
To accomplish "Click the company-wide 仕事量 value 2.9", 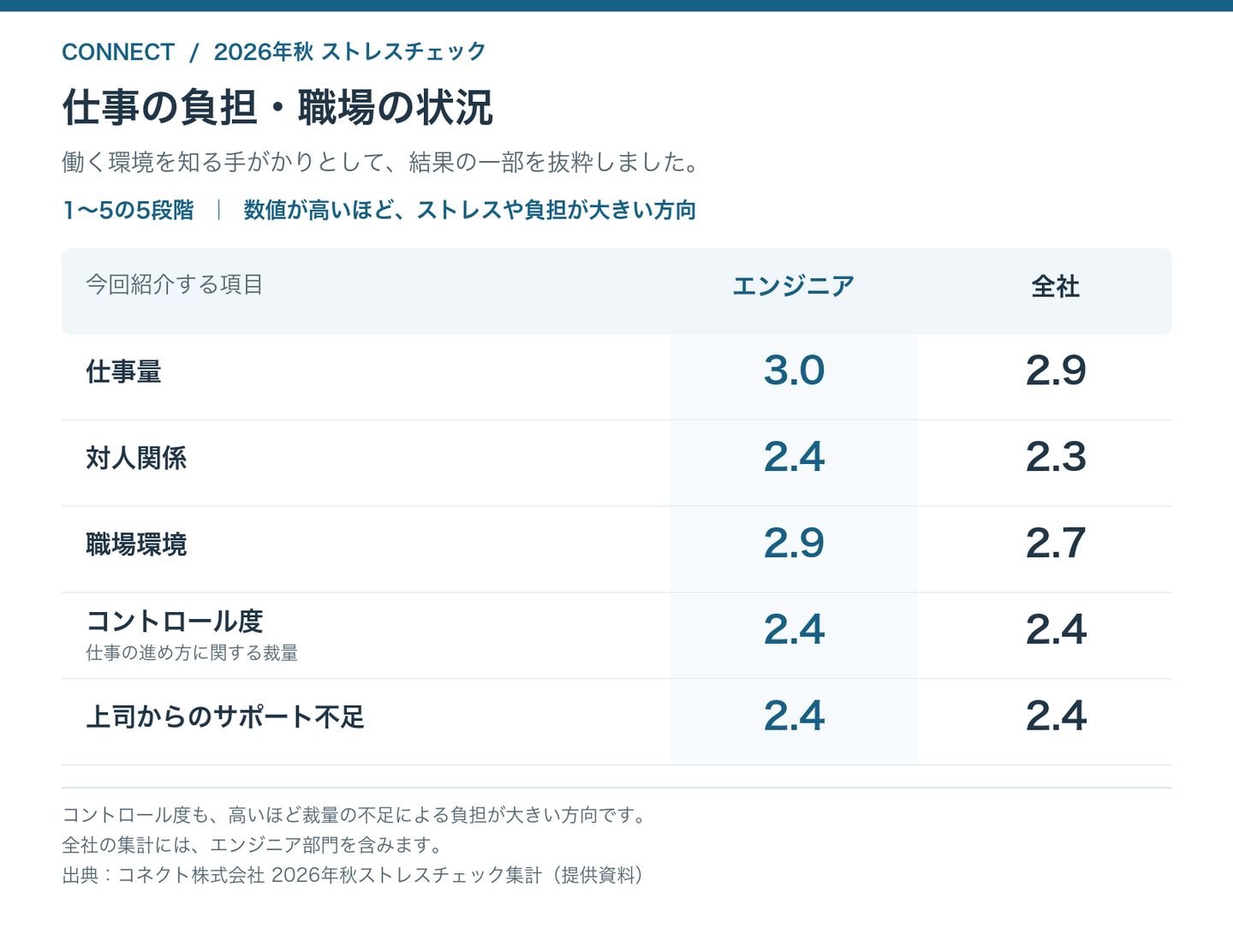I will coord(1056,370).
